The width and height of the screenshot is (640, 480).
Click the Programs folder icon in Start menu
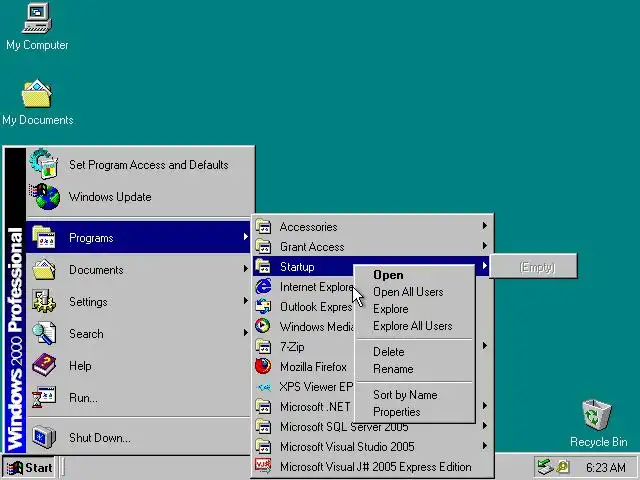point(44,237)
